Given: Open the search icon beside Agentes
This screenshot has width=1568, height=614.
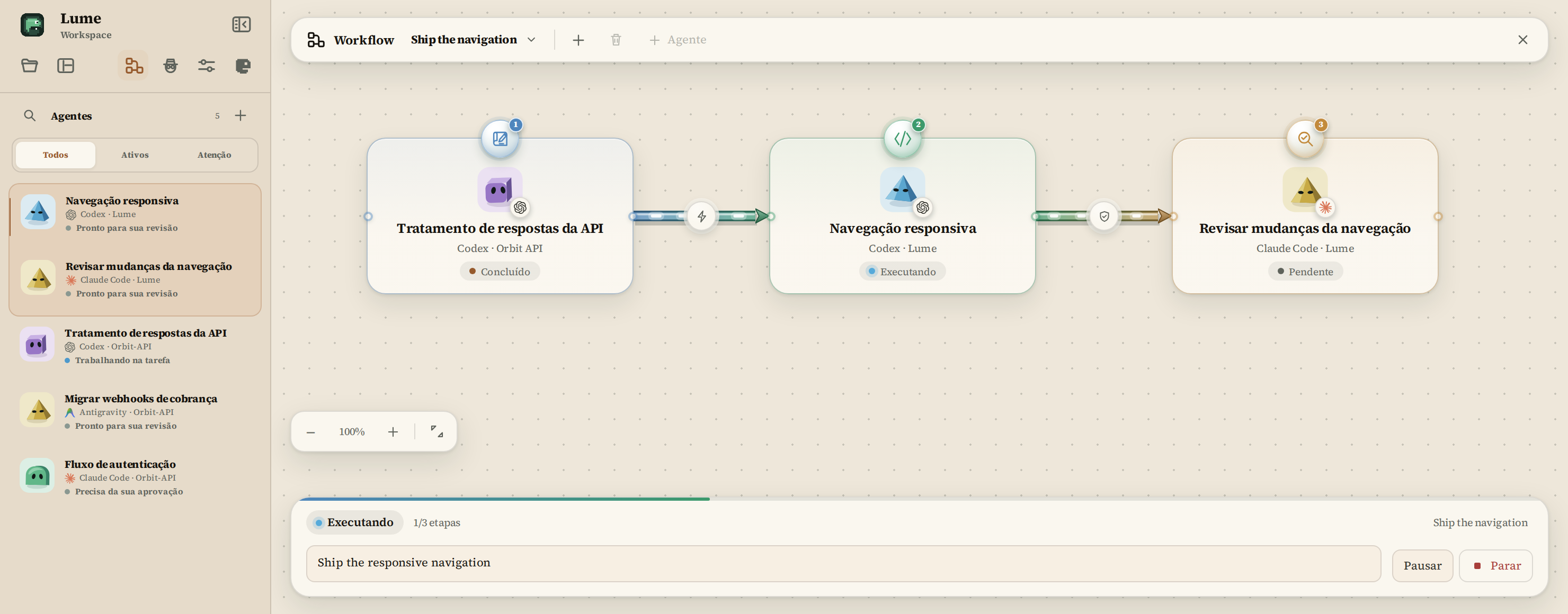Looking at the screenshot, I should click(x=29, y=115).
